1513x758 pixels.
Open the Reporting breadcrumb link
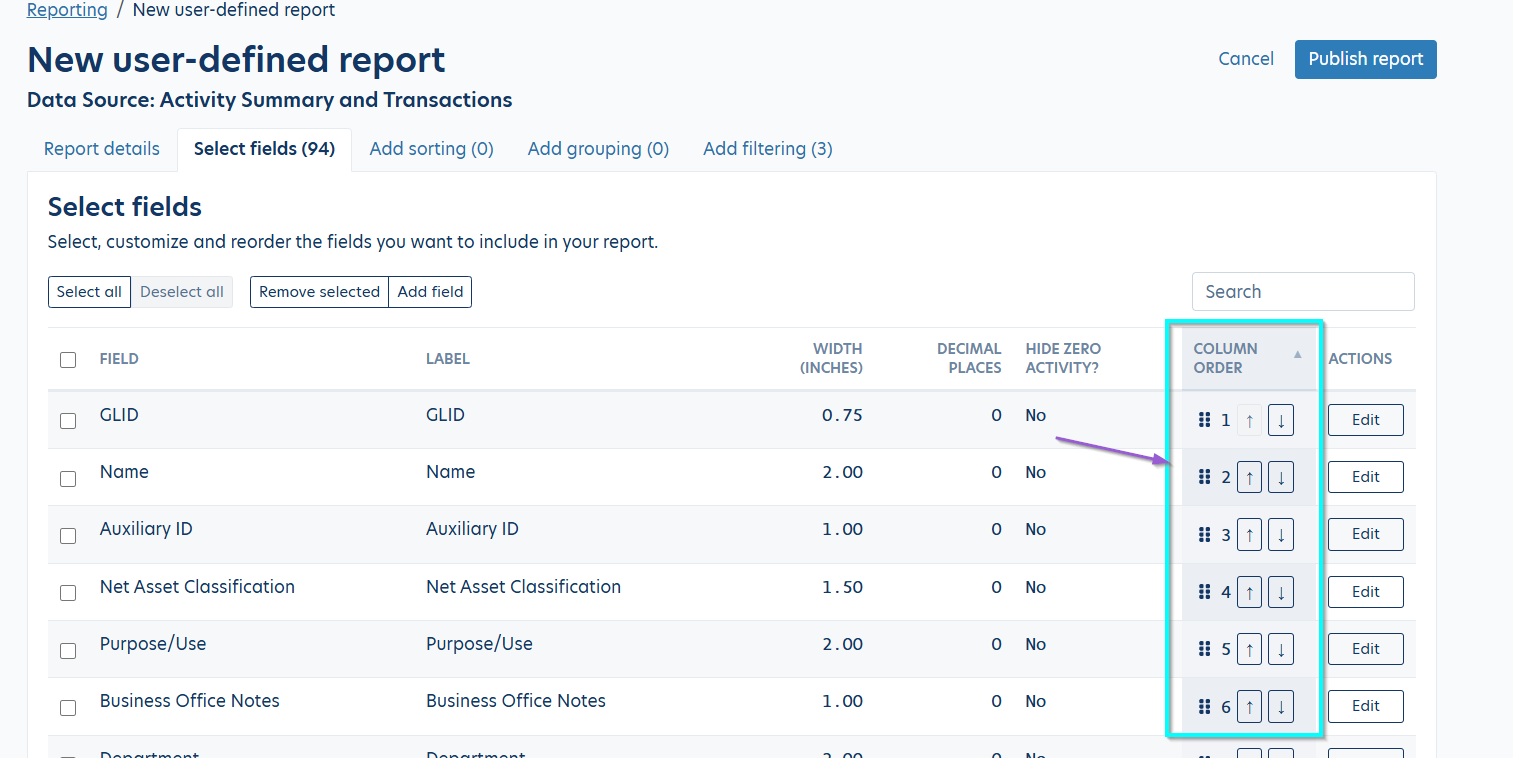[67, 10]
